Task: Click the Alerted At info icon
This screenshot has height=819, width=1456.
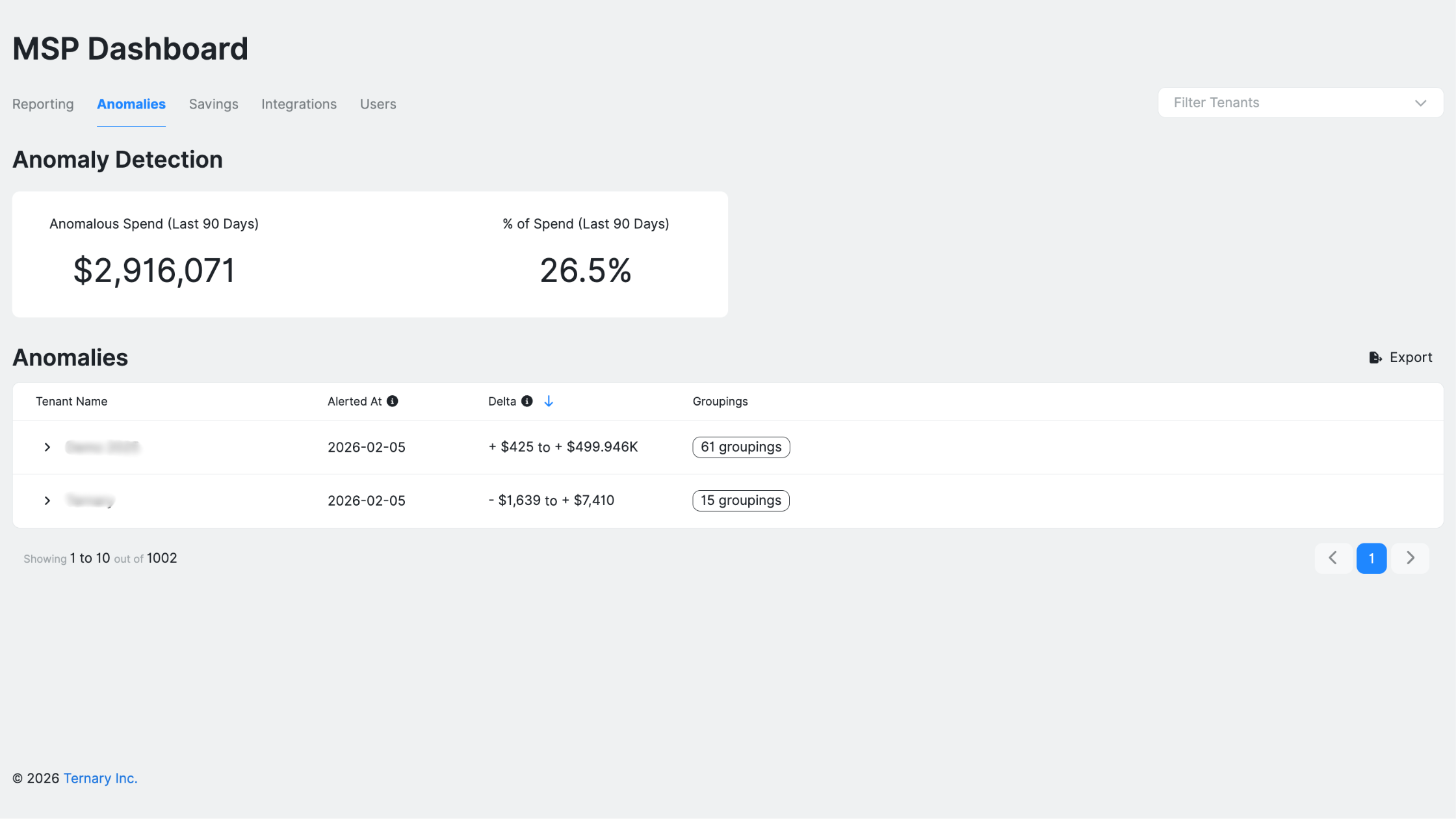Action: click(x=392, y=401)
